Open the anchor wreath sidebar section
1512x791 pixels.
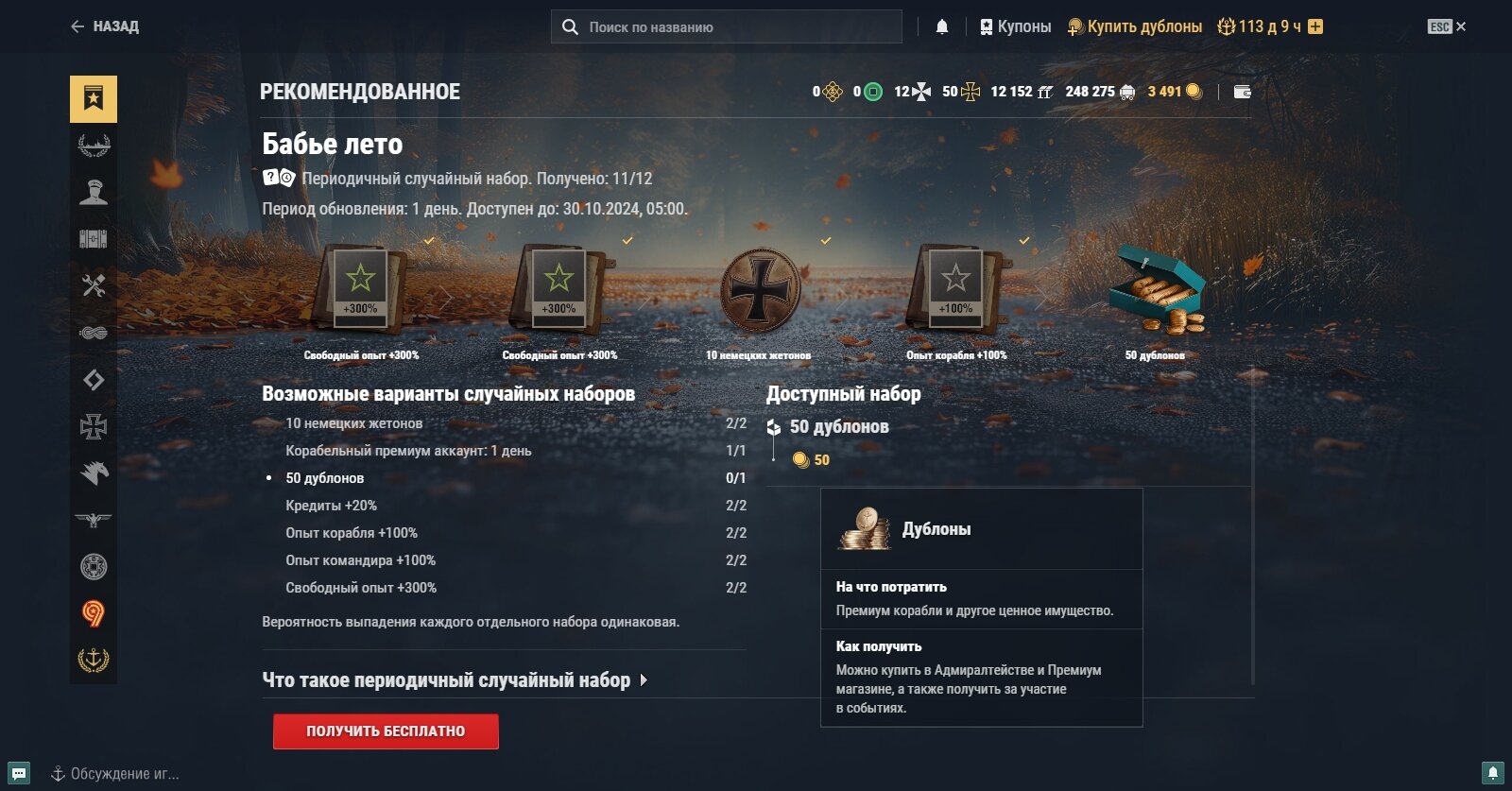(94, 660)
